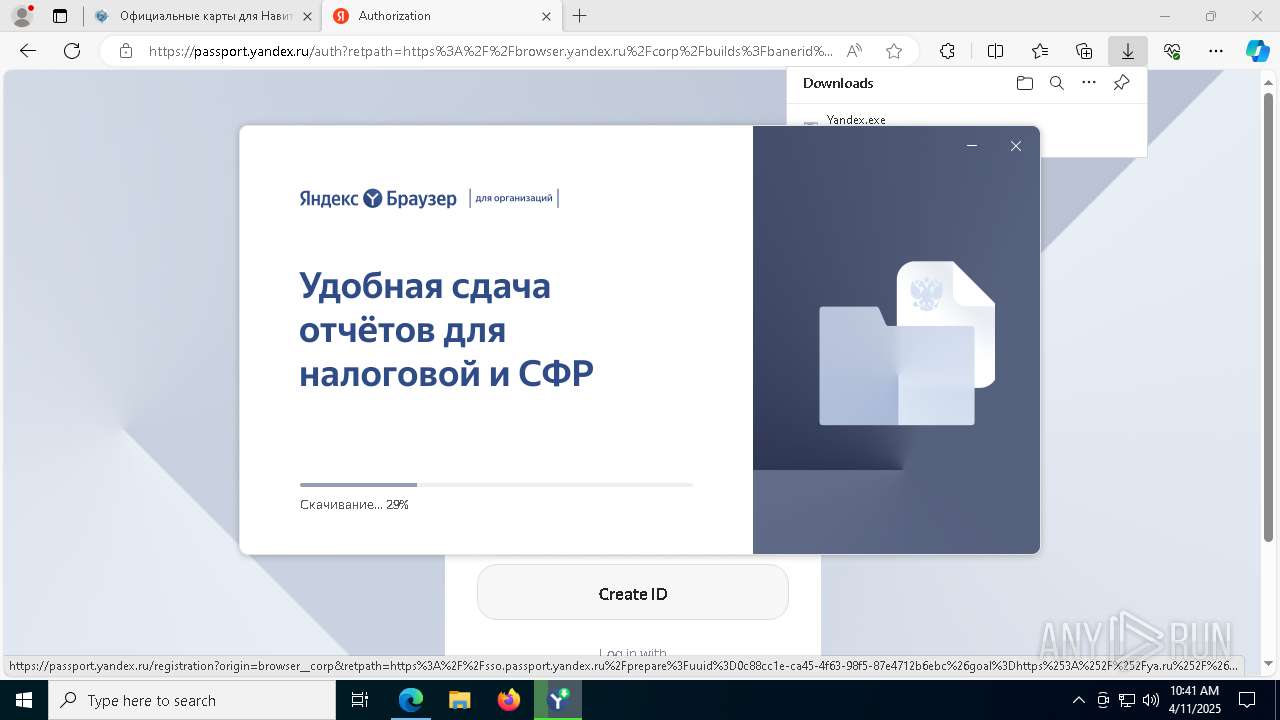Close the Yandex Browser installer window
Image resolution: width=1280 pixels, height=720 pixels.
click(1015, 146)
